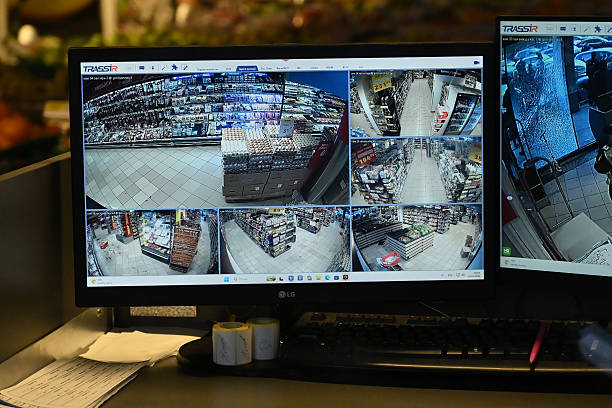The width and height of the screenshot is (612, 408).
Task: Open the Windows Start button on the taskbar
Action: [x=226, y=279]
